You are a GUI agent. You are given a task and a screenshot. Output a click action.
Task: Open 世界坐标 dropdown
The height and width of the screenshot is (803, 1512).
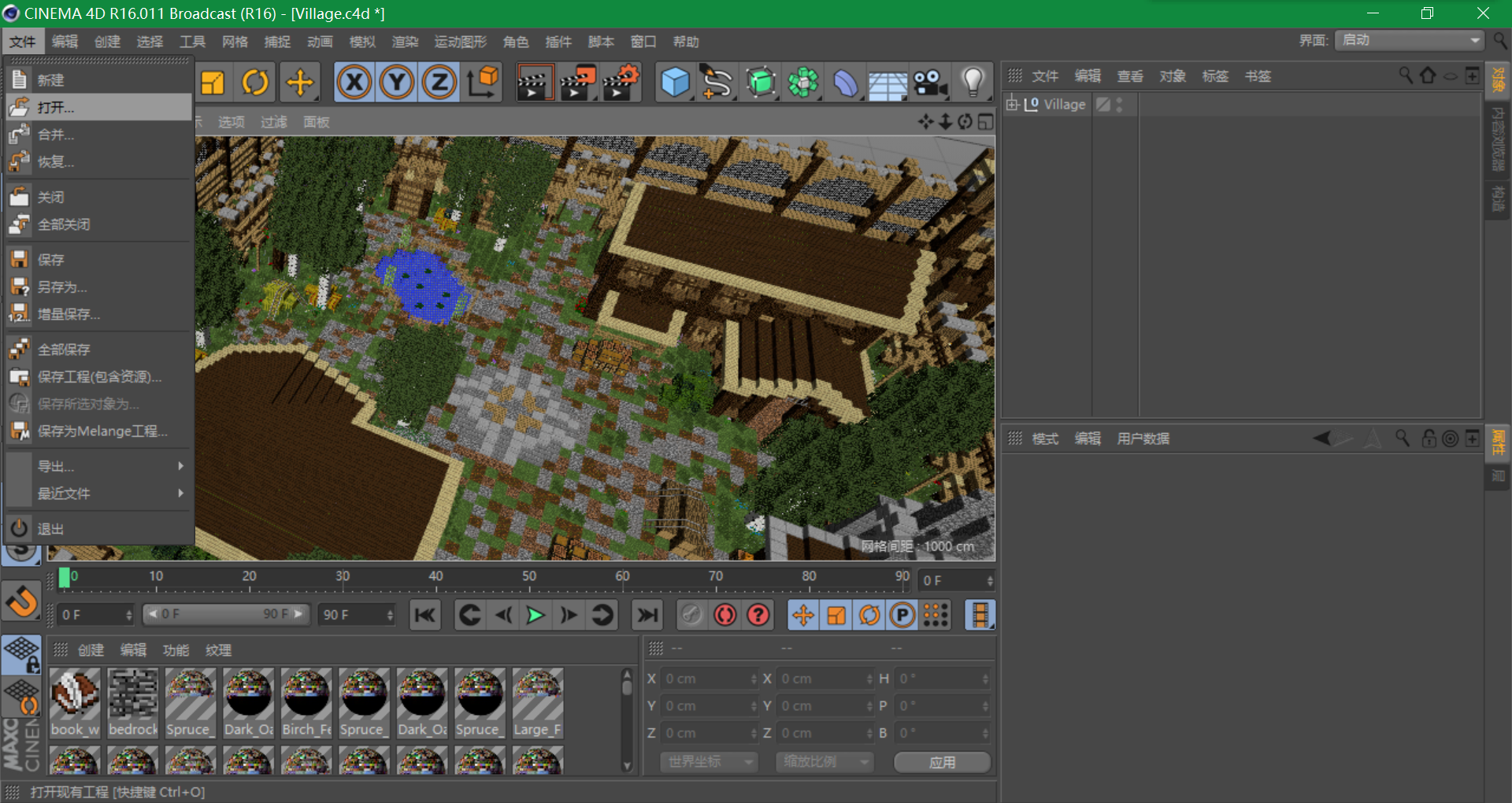pos(709,762)
